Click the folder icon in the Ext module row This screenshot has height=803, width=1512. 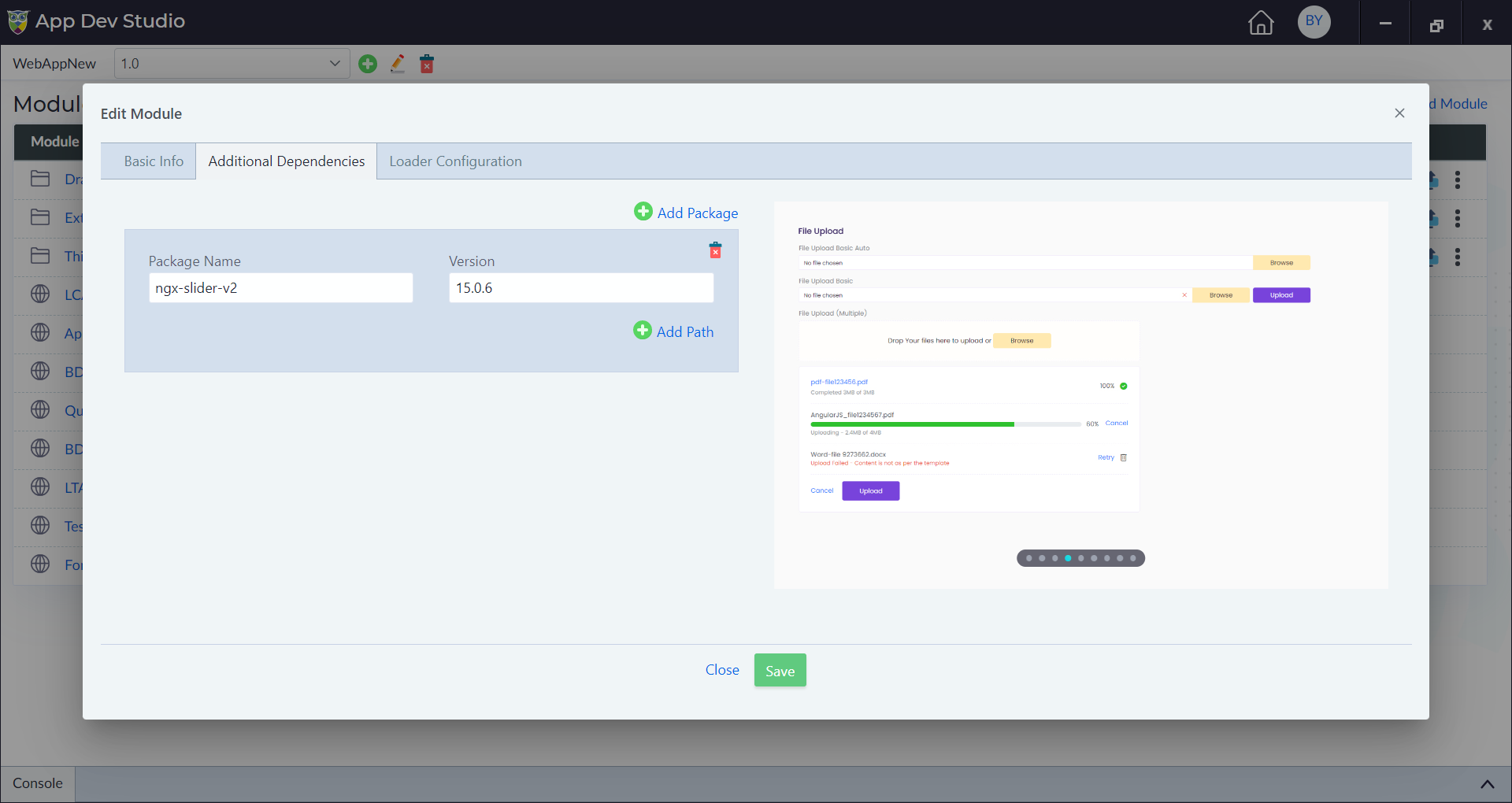[x=40, y=217]
